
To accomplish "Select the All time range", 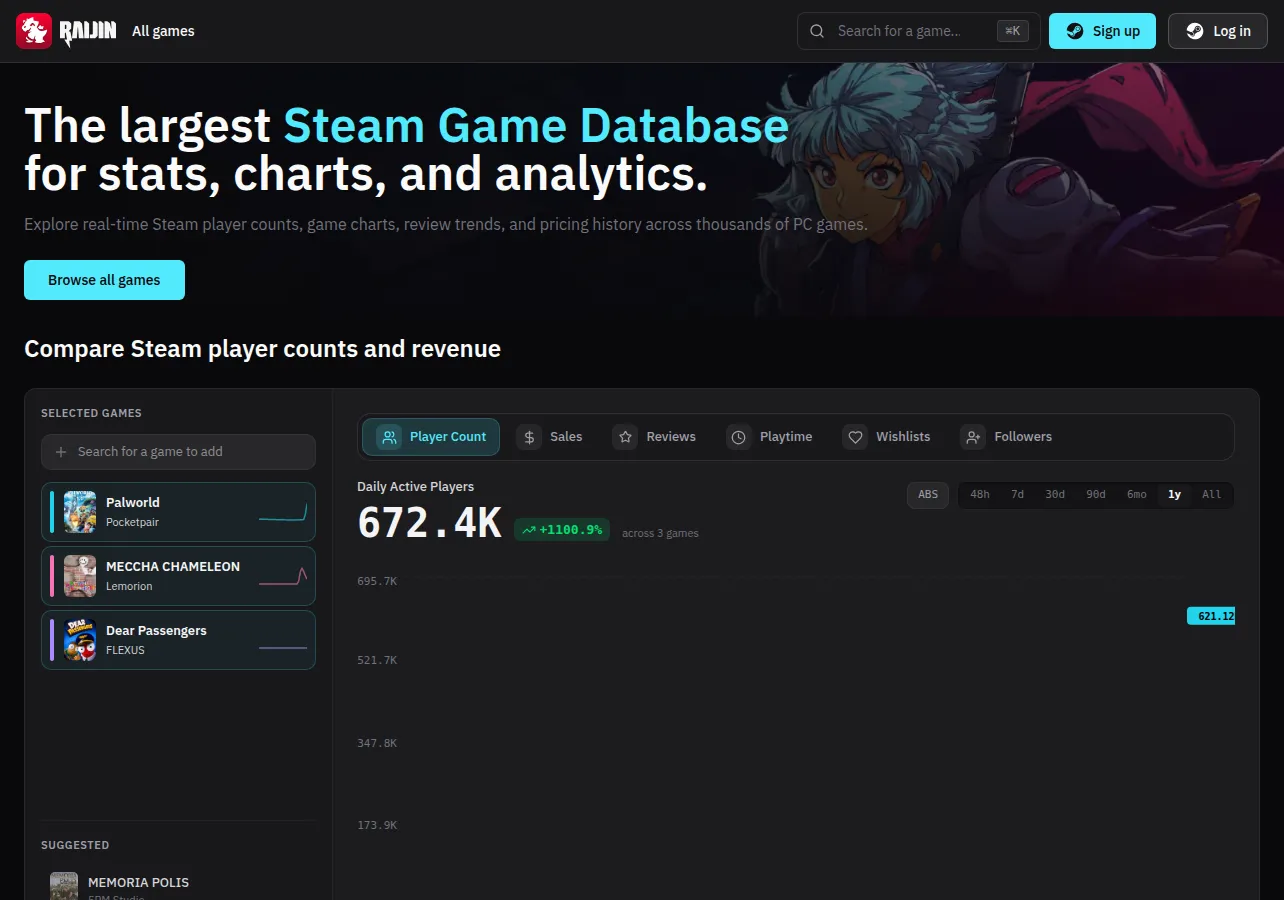I will pos(1212,495).
